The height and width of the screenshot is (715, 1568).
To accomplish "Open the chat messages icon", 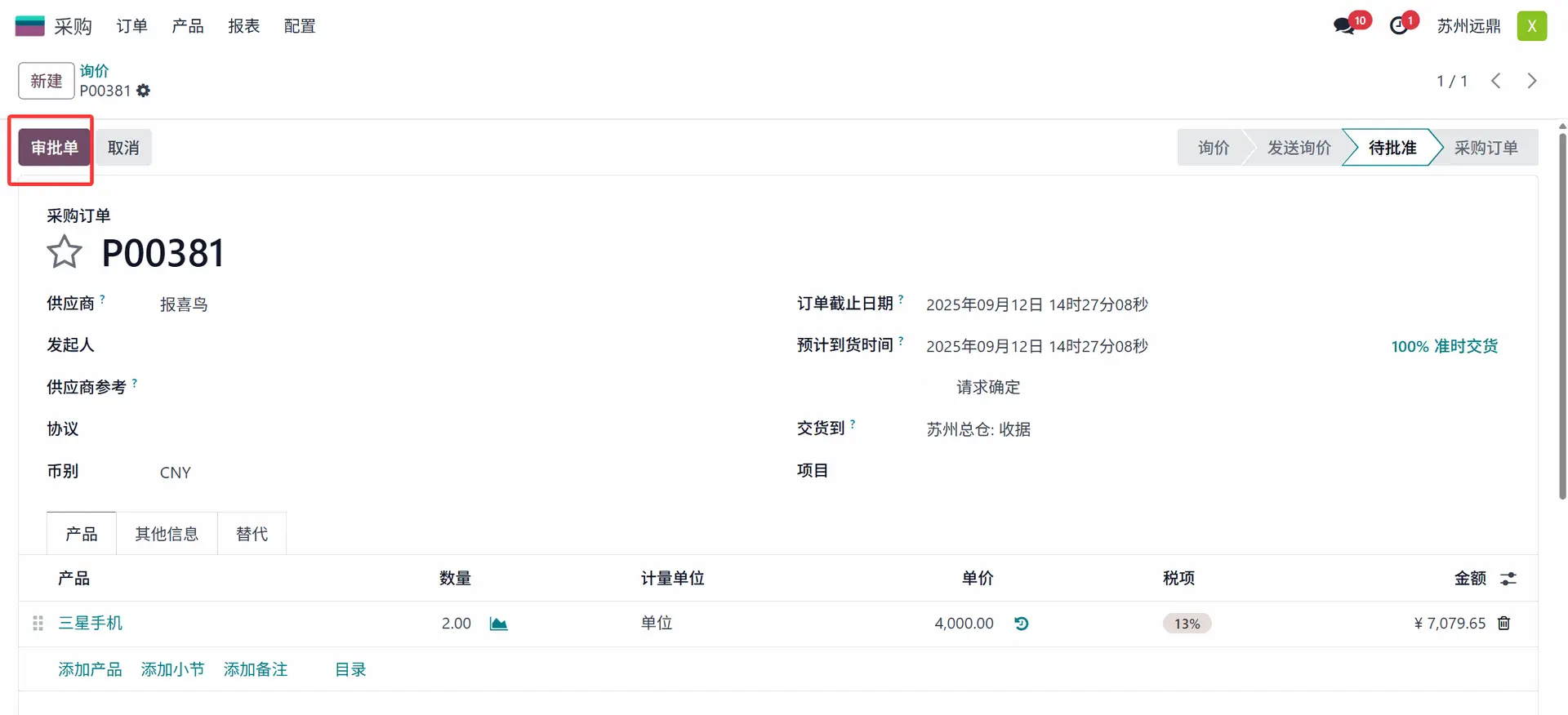I will click(1343, 26).
